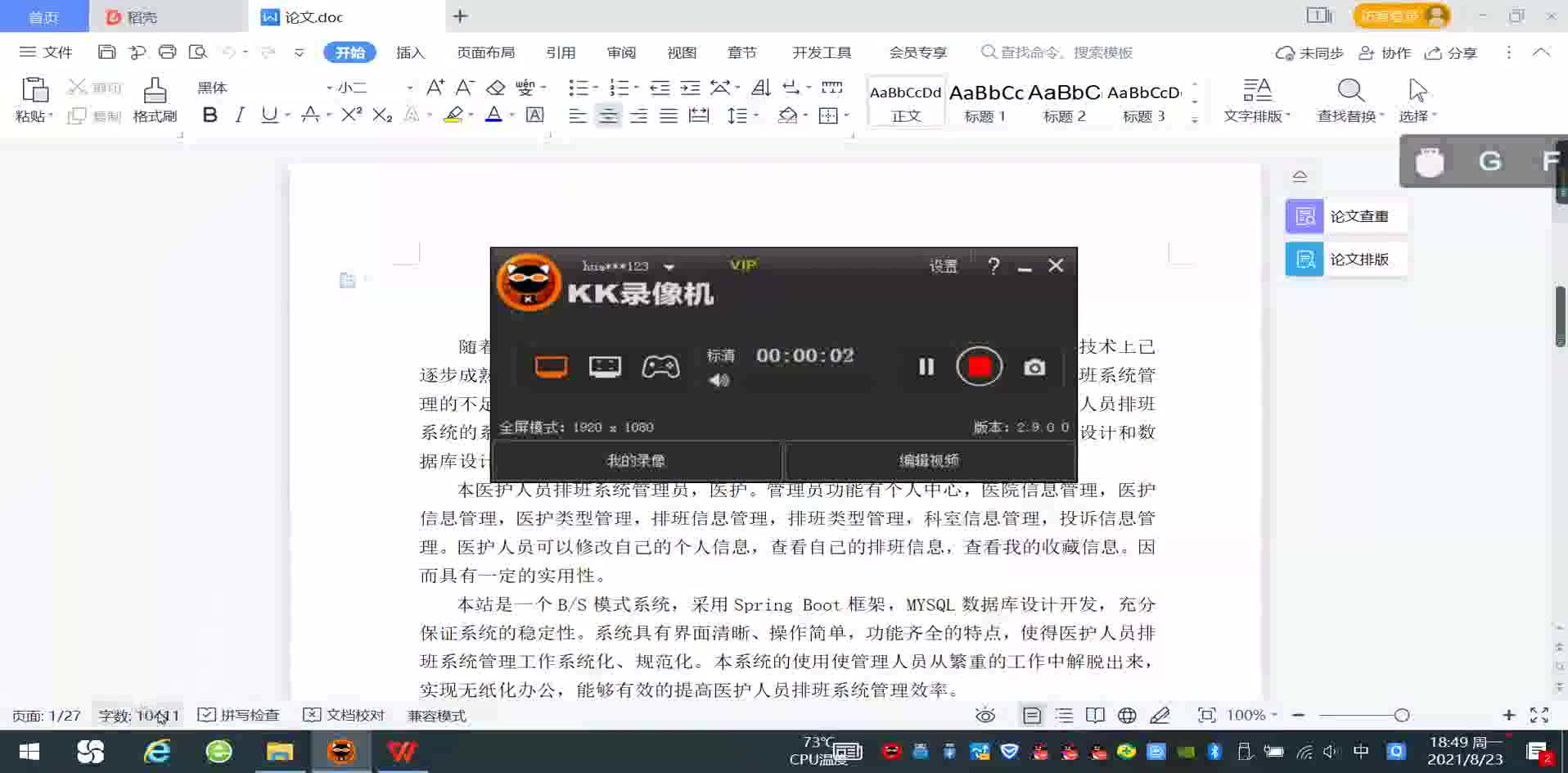
Task: Toggle italic formatting
Action: point(239,115)
